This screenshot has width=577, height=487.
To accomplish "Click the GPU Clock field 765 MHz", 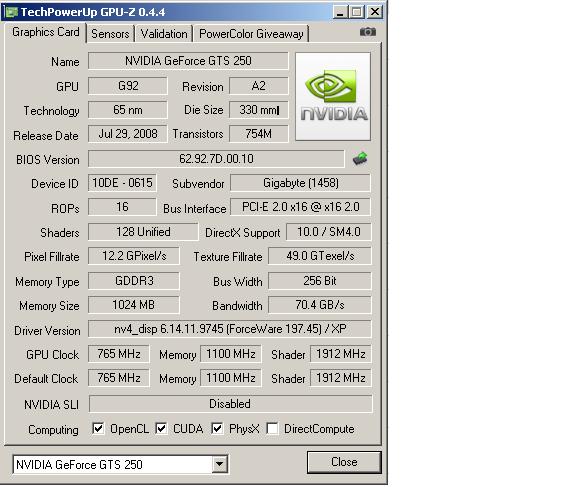I will tap(119, 354).
